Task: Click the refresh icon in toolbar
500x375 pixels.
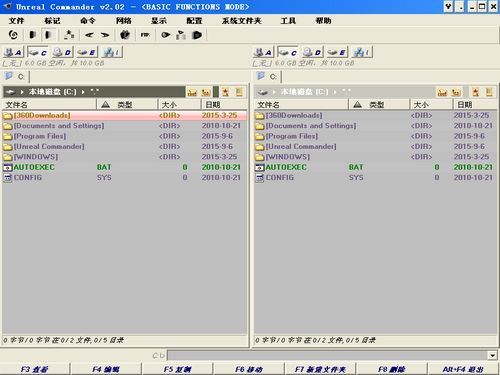Action: (x=13, y=35)
